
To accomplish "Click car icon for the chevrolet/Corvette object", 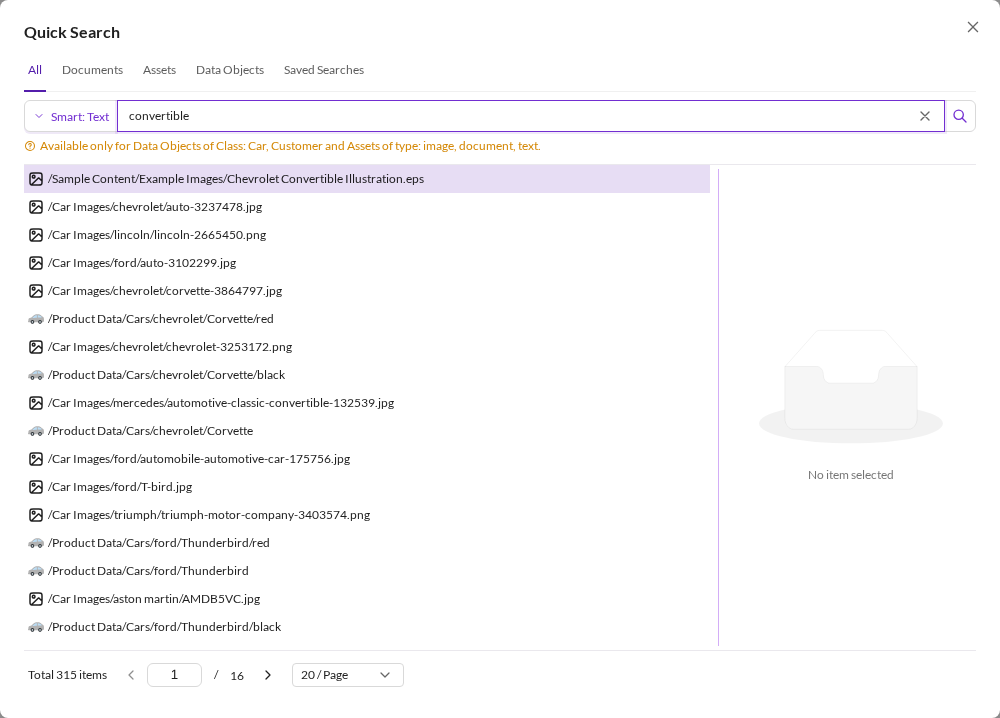I will click(x=36, y=431).
